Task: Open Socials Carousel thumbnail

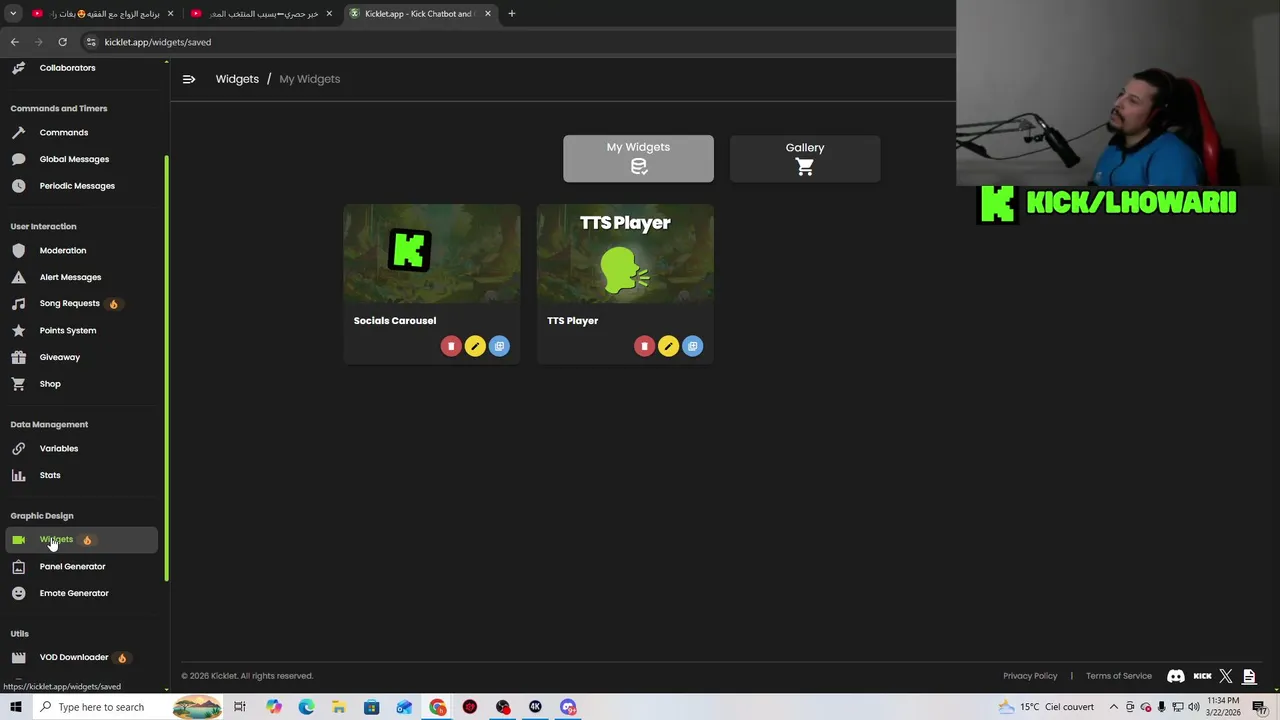Action: pyautogui.click(x=432, y=253)
